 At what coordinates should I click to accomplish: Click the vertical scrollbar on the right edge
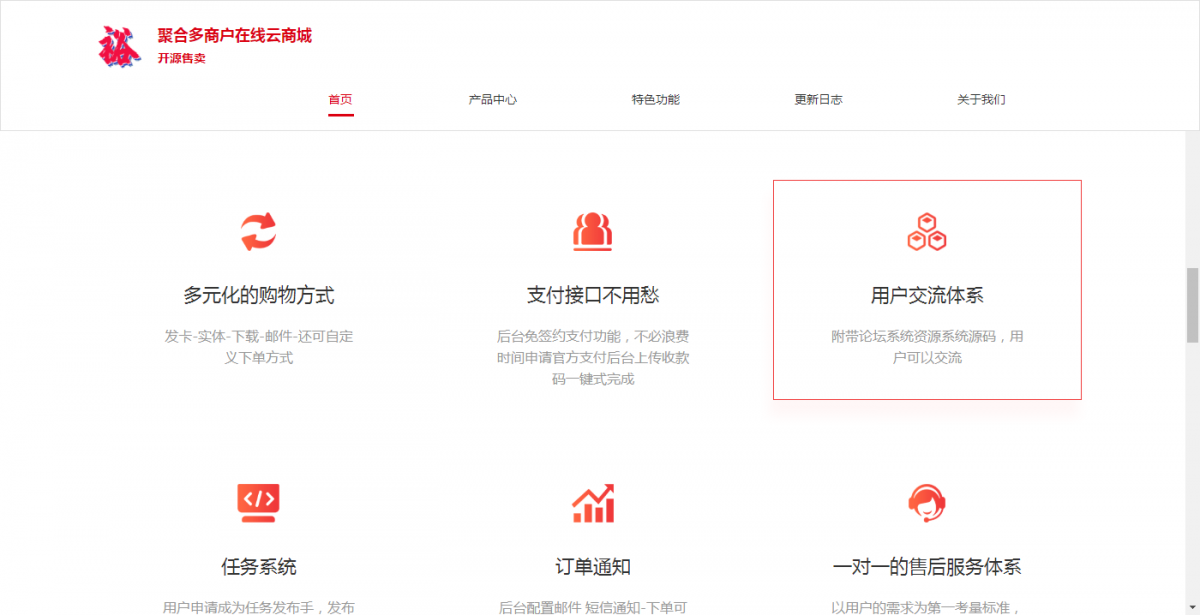point(1193,290)
